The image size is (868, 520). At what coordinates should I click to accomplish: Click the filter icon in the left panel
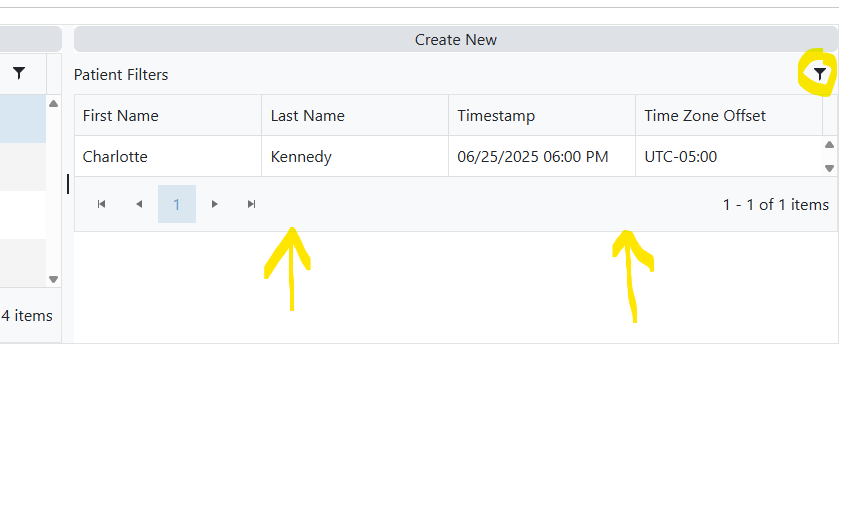coord(19,73)
